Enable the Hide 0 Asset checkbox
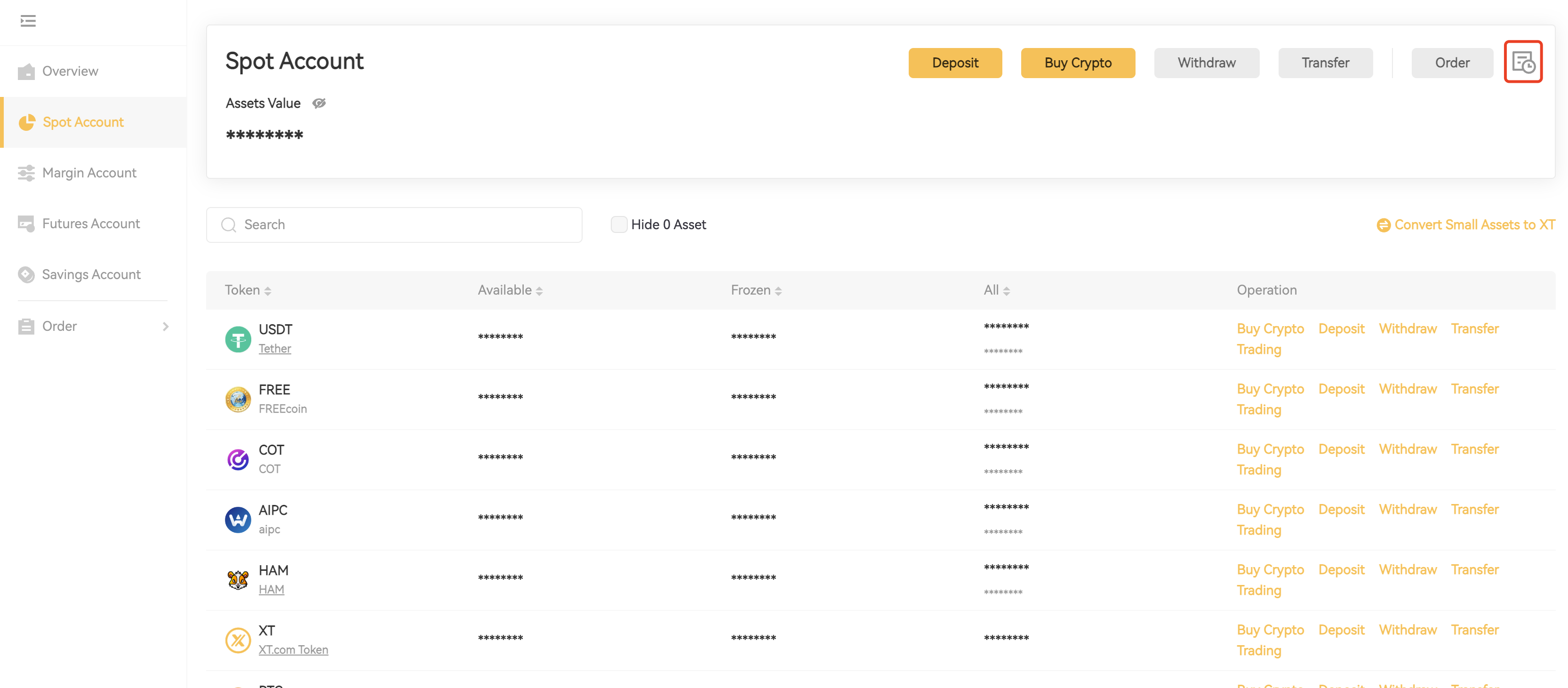Viewport: 1568px width, 688px height. [618, 224]
